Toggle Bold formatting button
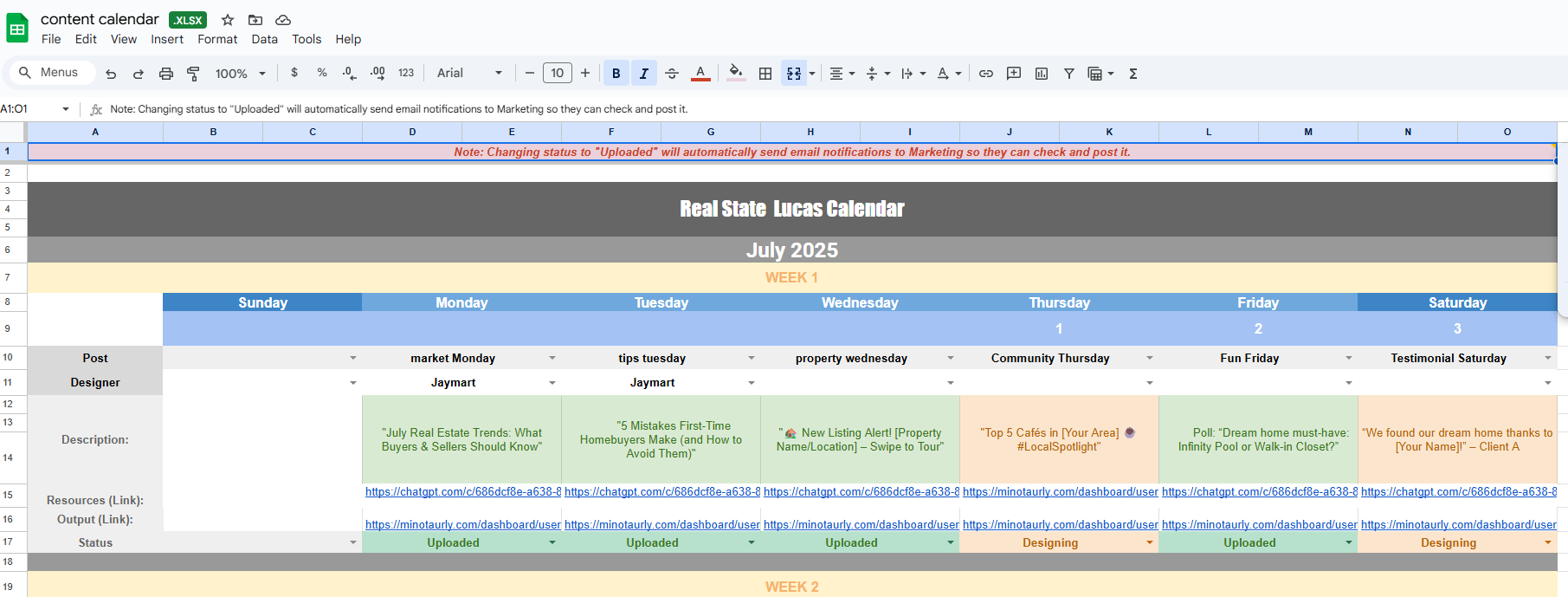This screenshot has width=1568, height=597. (x=616, y=74)
